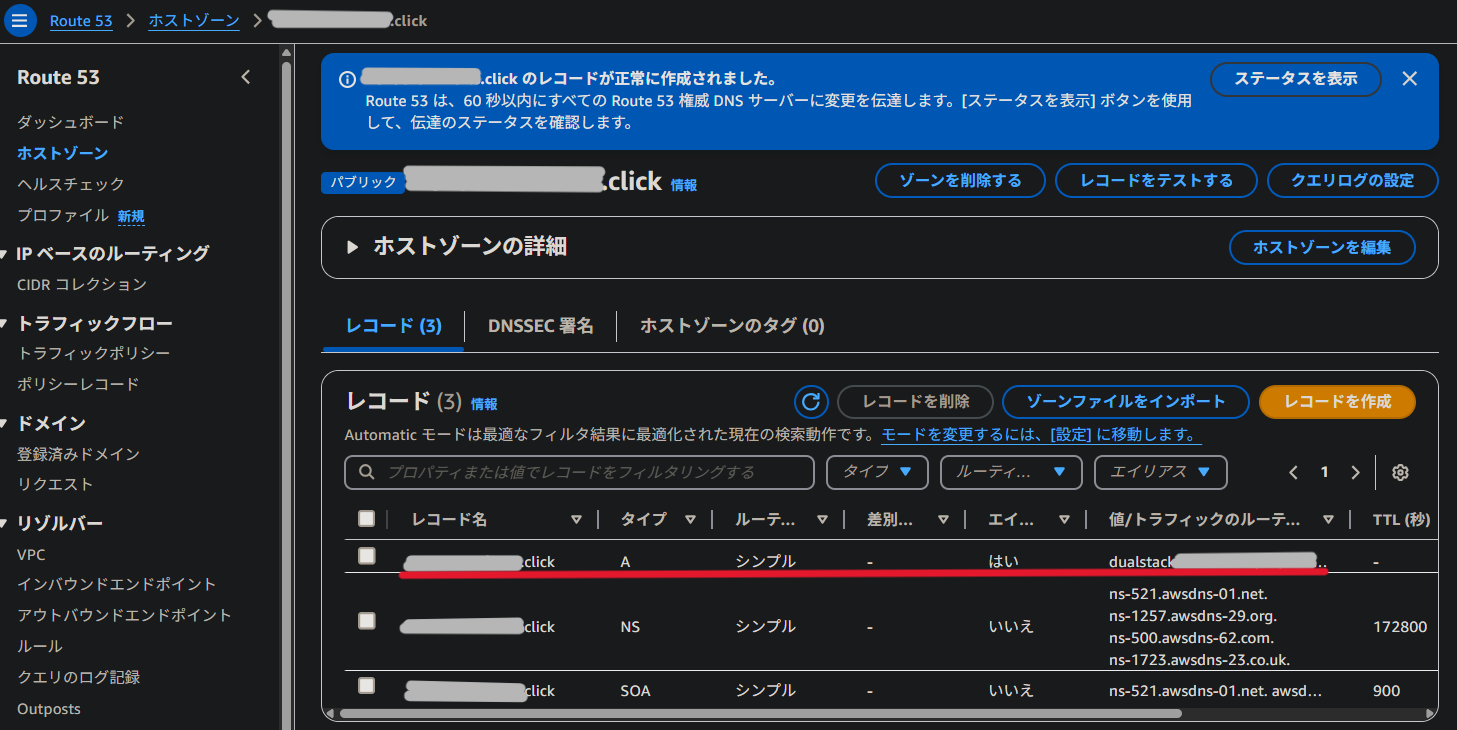The height and width of the screenshot is (730, 1457).
Task: Click the horizontal scrollbar under the records table
Action: 760,714
